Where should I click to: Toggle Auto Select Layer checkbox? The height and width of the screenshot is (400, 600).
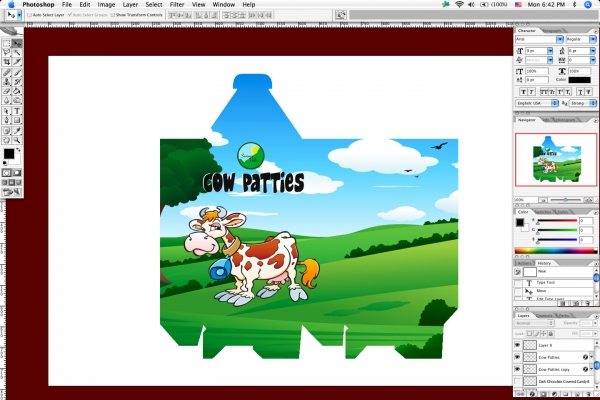(x=29, y=15)
